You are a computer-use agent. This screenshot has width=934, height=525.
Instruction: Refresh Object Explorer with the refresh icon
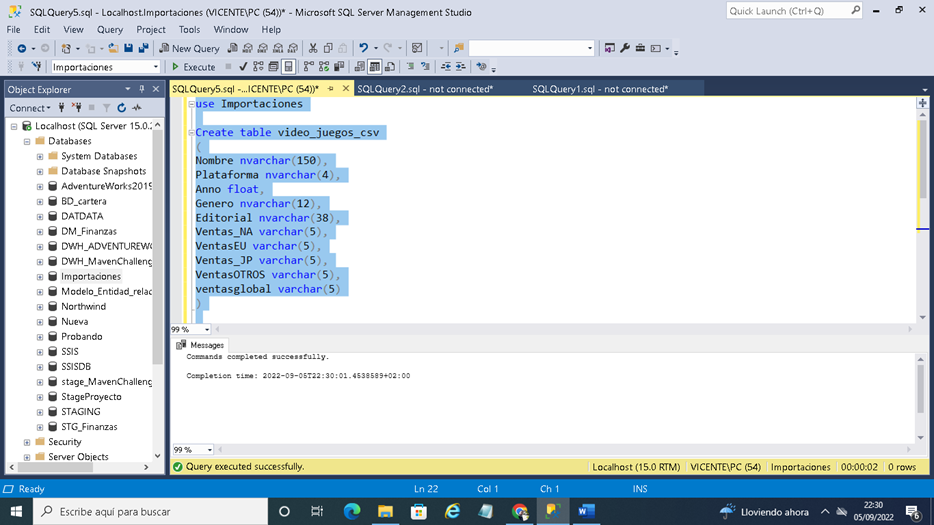tap(122, 108)
